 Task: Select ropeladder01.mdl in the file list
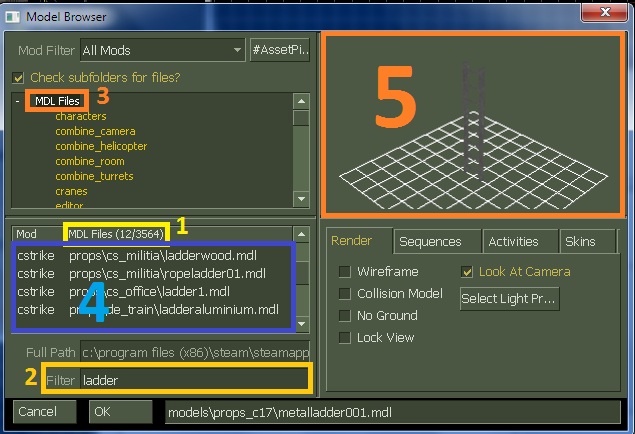(x=167, y=273)
